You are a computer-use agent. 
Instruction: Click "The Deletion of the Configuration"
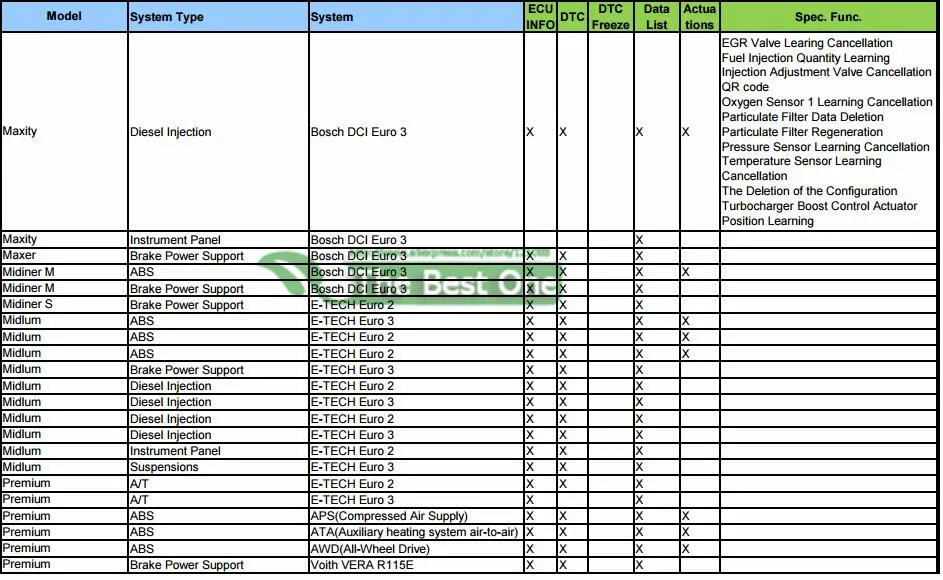(809, 191)
